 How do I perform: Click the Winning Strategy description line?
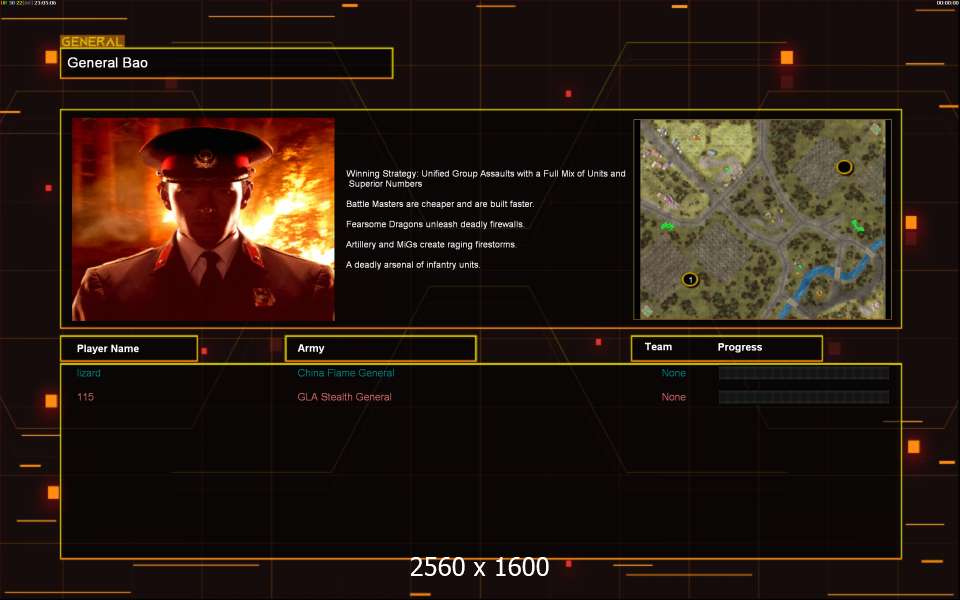(x=486, y=178)
